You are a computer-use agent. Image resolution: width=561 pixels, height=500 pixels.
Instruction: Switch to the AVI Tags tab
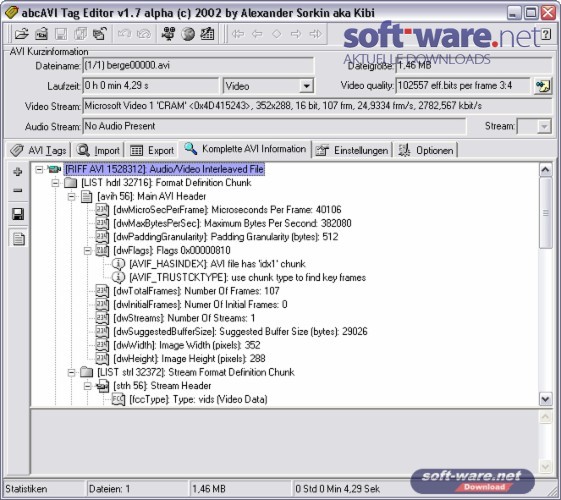pos(38,150)
